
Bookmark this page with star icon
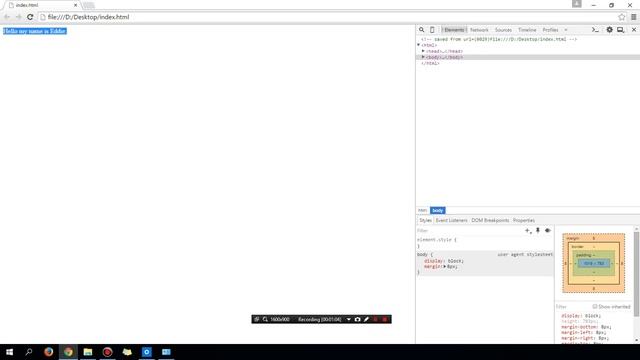[622, 17]
